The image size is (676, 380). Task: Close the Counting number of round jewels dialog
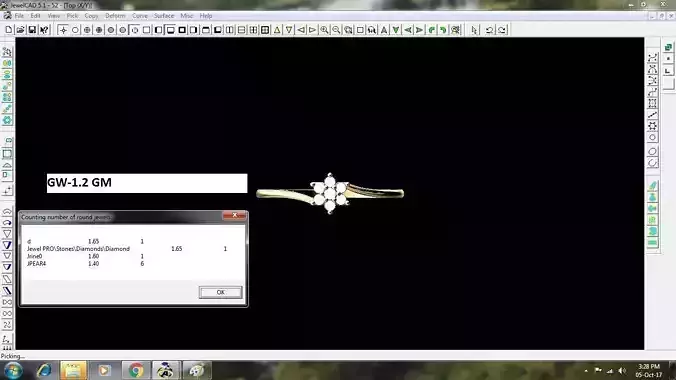pos(235,215)
